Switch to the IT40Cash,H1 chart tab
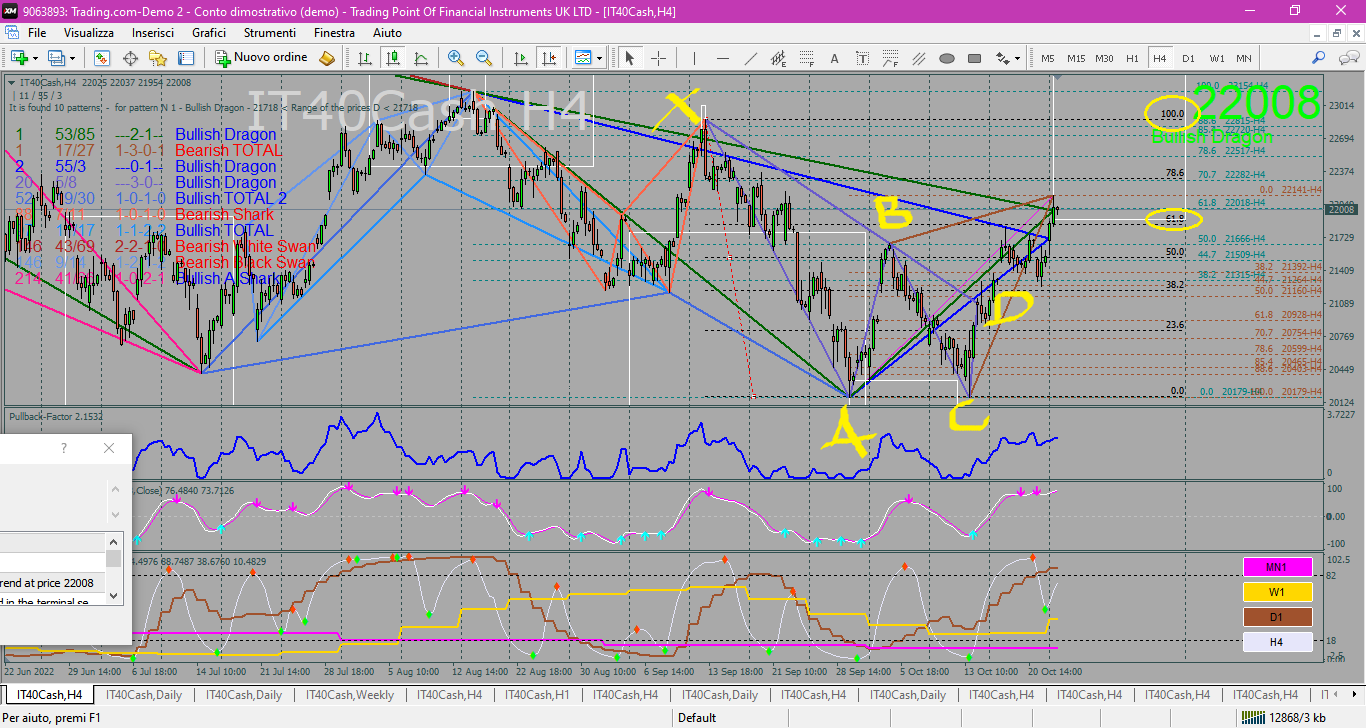1366x728 pixels. (537, 694)
